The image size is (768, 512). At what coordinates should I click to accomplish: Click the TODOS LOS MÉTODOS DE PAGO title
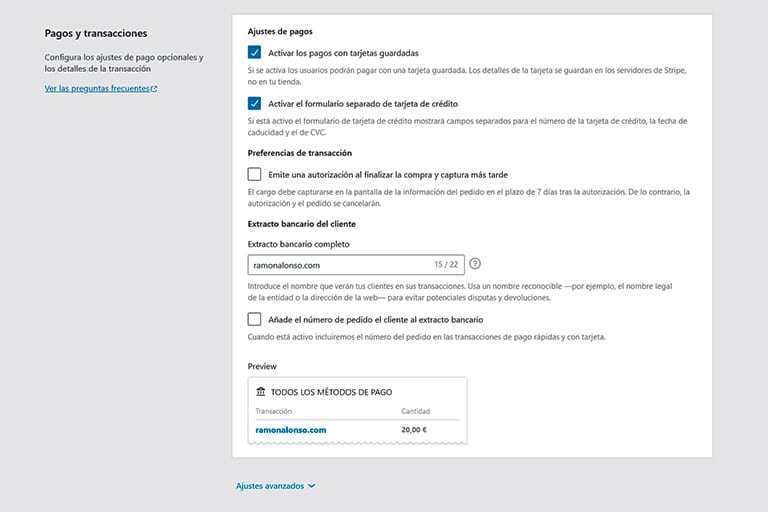[x=331, y=392]
